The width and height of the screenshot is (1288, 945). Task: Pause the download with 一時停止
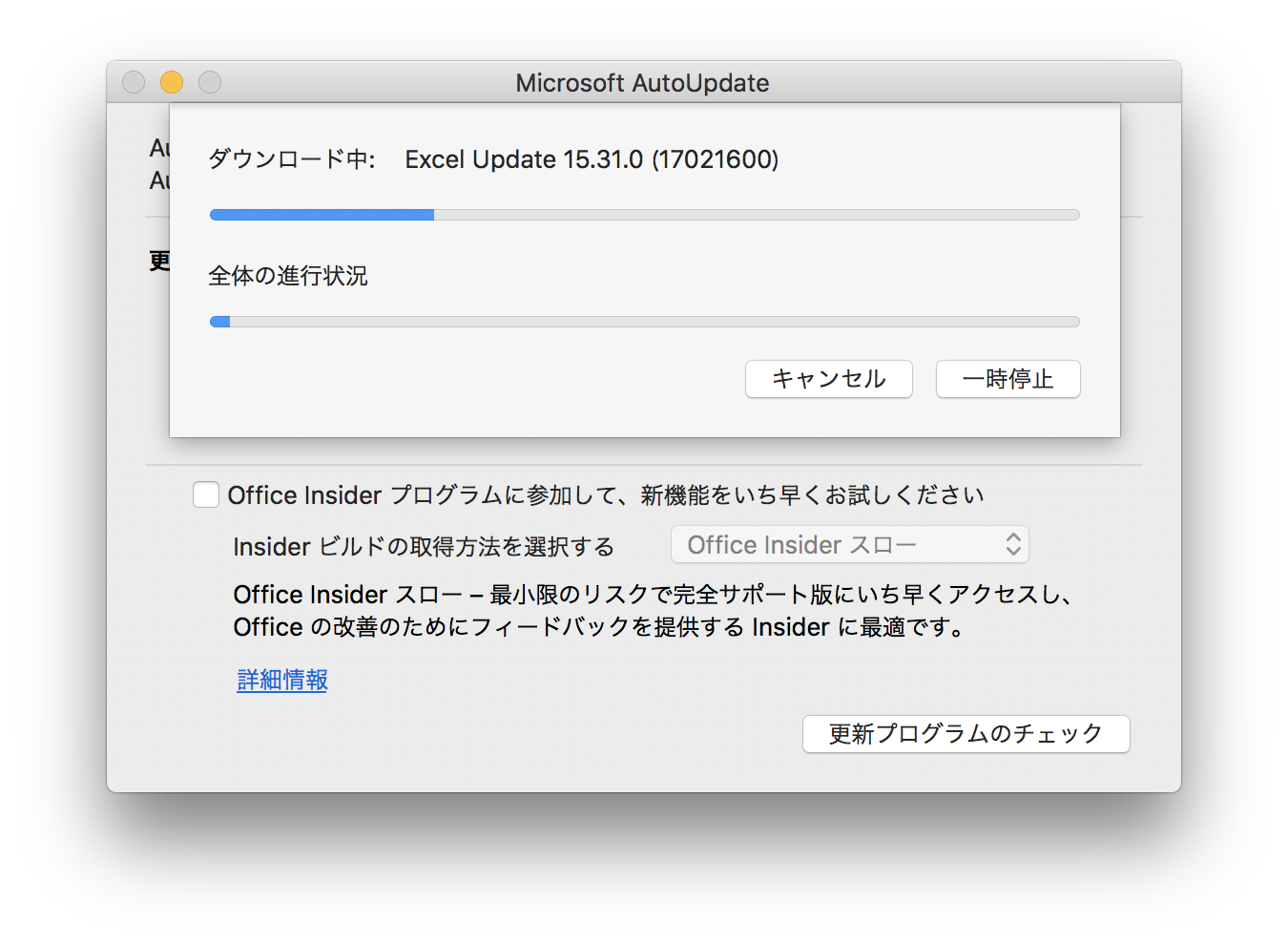click(1008, 379)
